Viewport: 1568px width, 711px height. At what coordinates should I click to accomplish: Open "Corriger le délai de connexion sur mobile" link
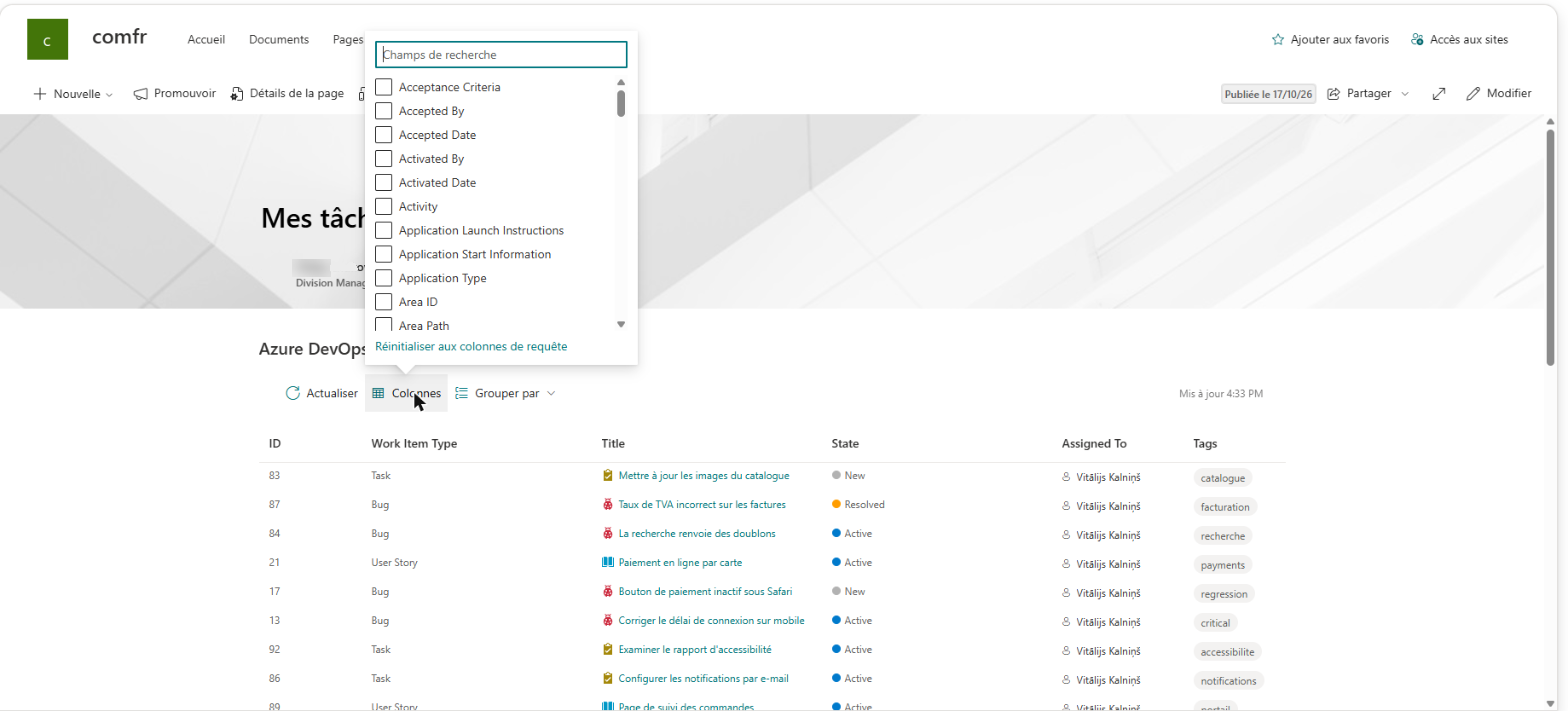(x=712, y=621)
